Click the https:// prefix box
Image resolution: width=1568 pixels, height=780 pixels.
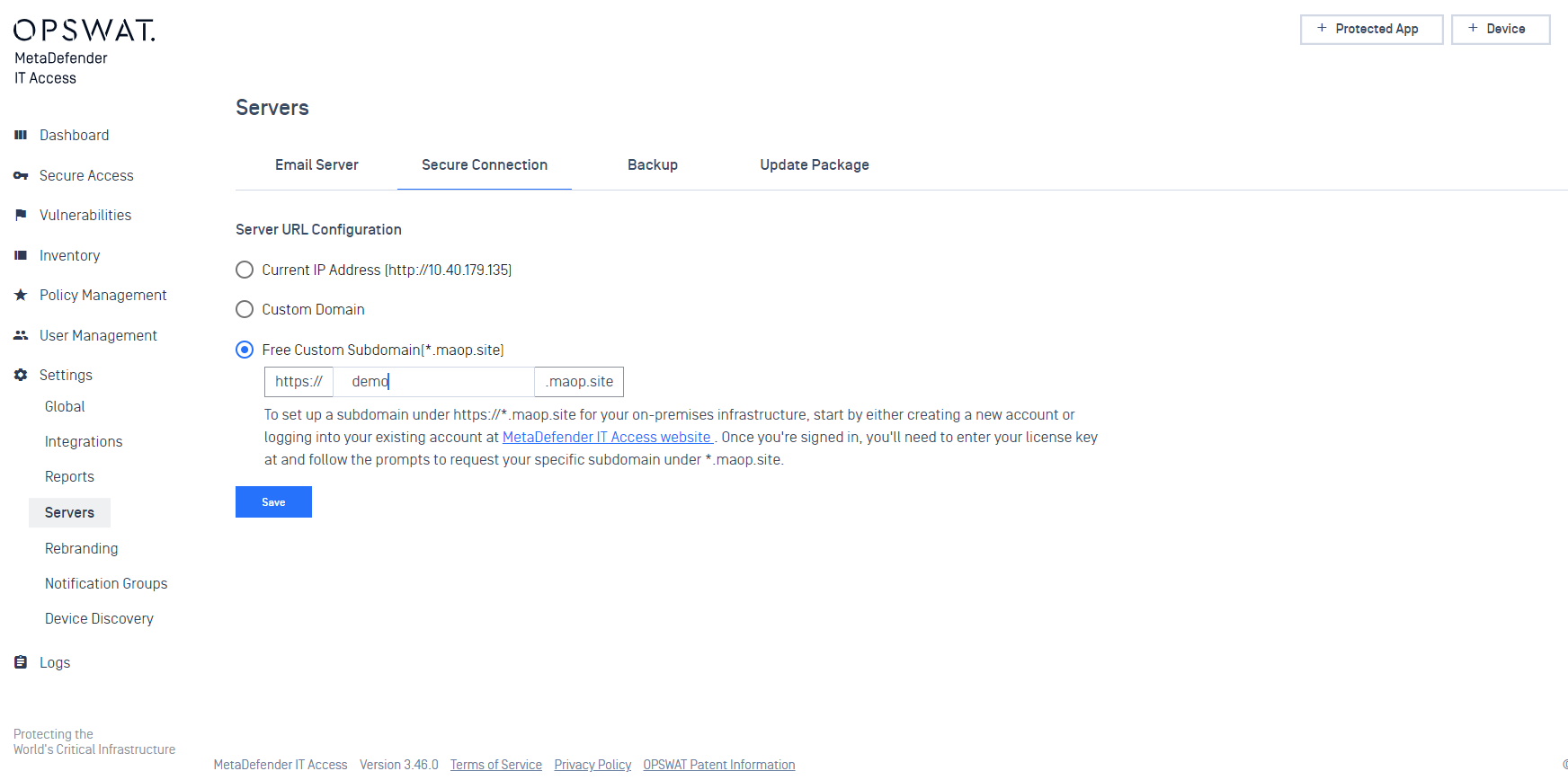(x=298, y=381)
